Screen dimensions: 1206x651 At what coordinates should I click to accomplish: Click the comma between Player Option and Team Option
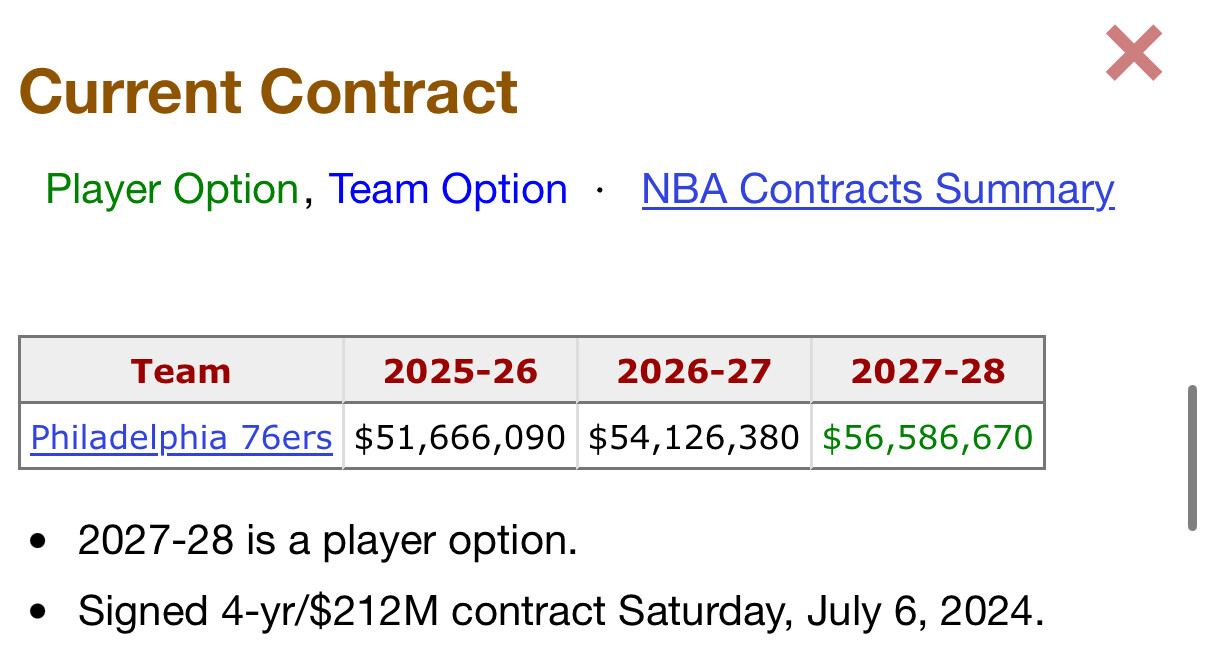tap(309, 196)
